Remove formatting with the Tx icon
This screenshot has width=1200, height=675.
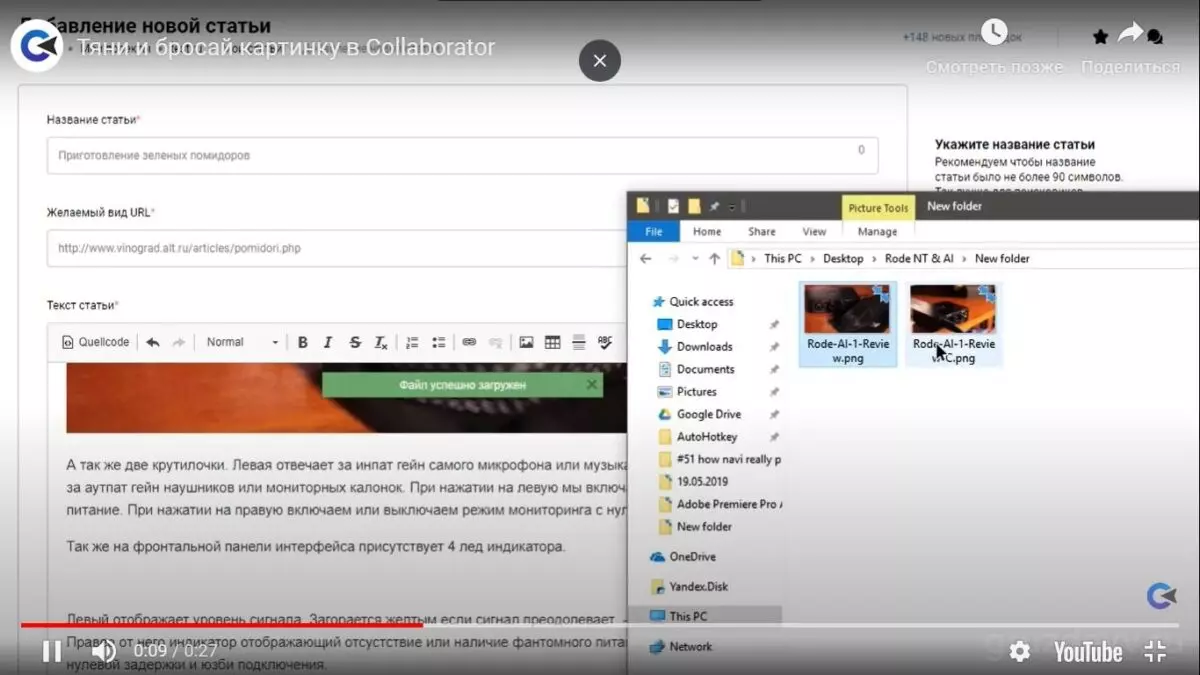coord(381,342)
